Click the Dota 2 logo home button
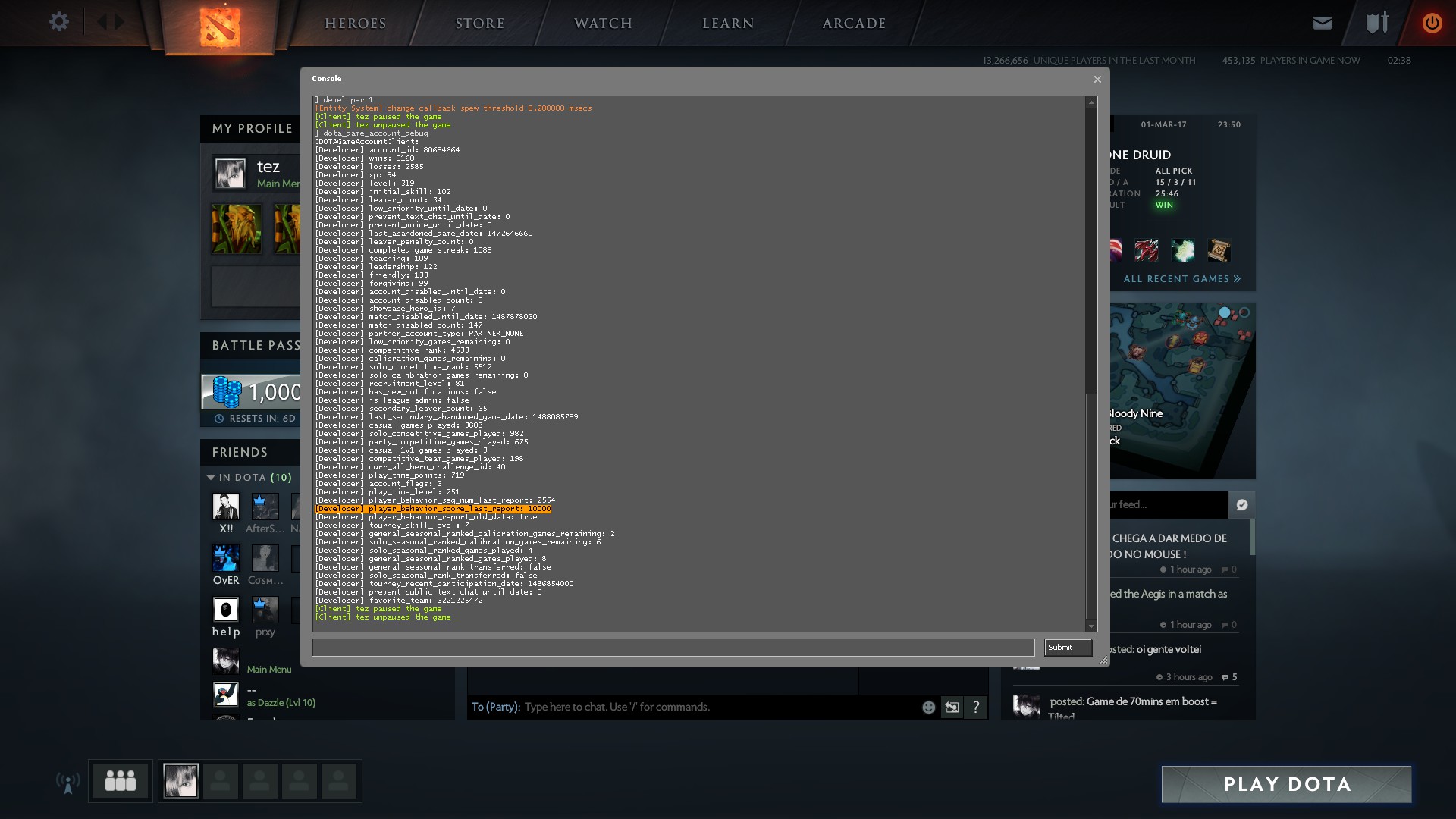Screen dimensions: 1456x819 click(x=220, y=27)
